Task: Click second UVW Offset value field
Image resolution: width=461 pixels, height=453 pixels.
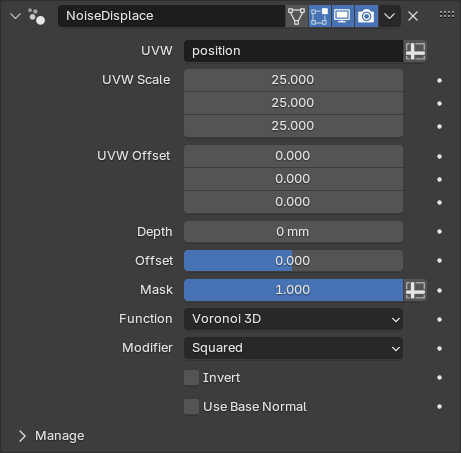Action: [293, 179]
